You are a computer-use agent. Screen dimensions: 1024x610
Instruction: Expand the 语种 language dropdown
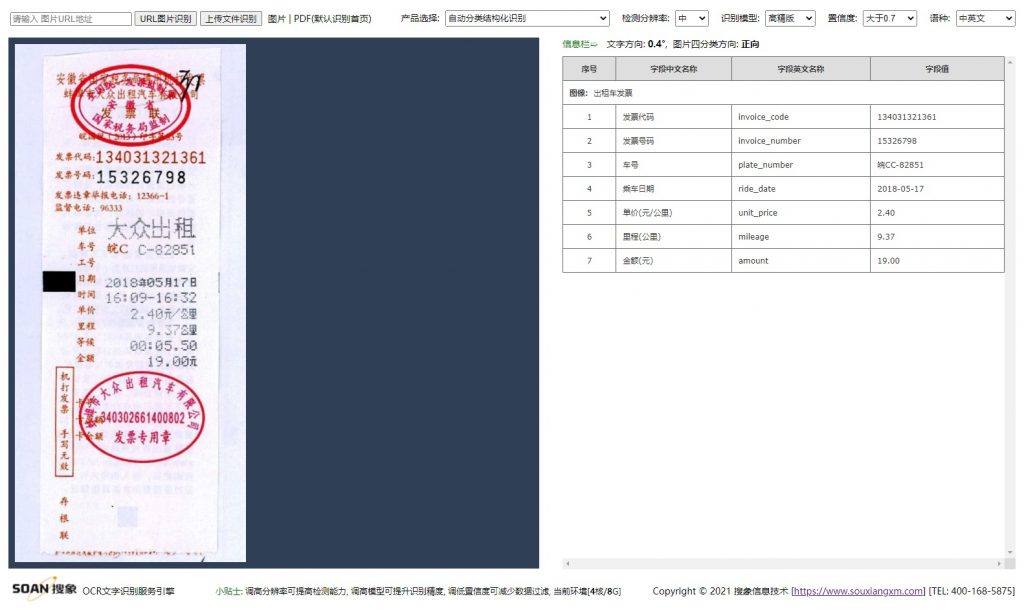pos(984,19)
